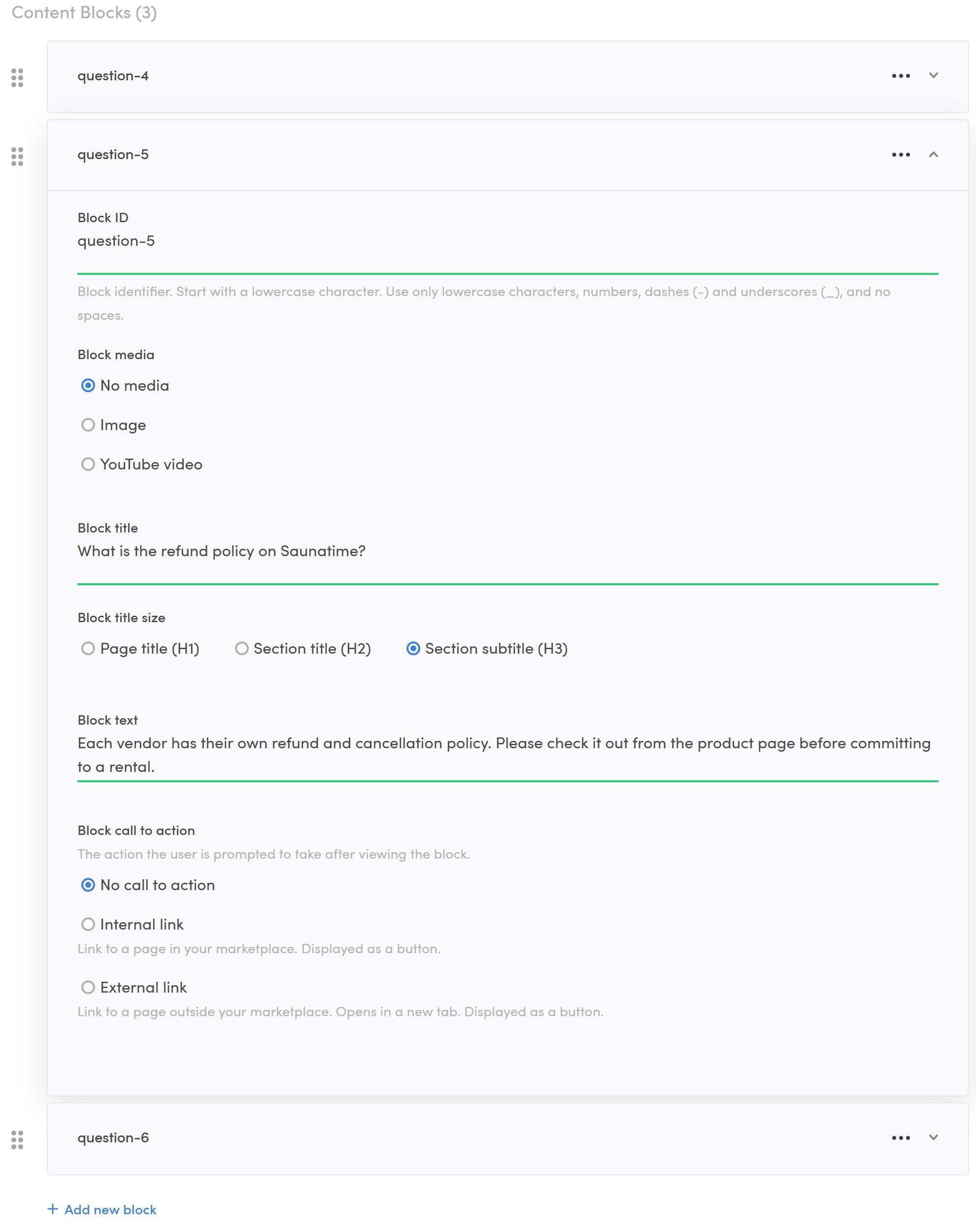Open three-dot menu for question-4 block
The height and width of the screenshot is (1232, 976).
click(901, 76)
